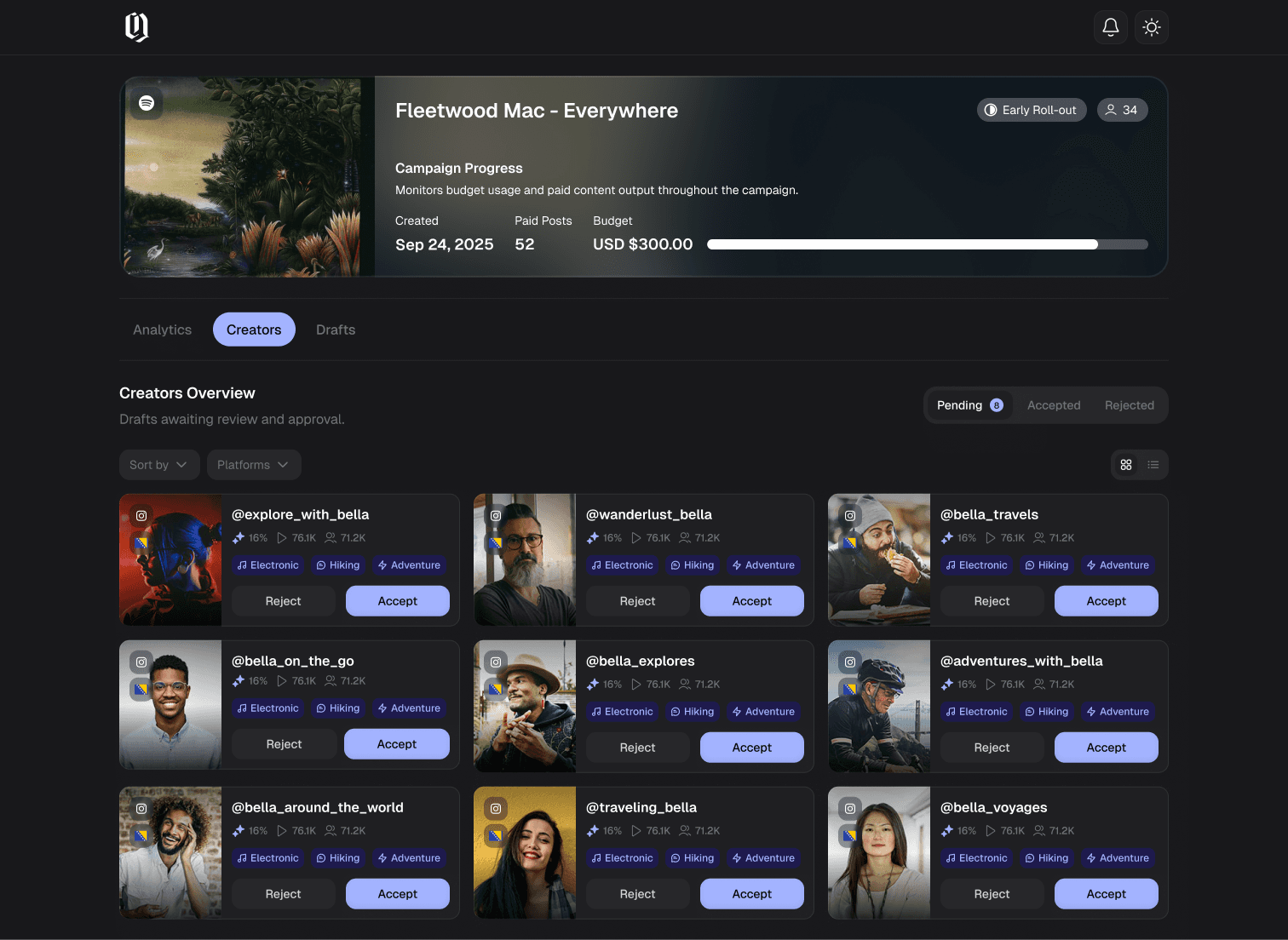Reject @bella_around_the_world

tap(284, 894)
